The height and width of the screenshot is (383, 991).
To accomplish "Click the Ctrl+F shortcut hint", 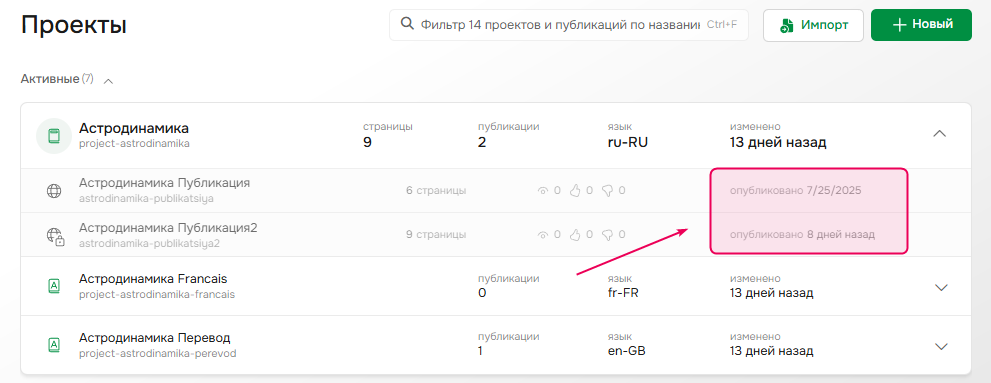I will coord(722,25).
